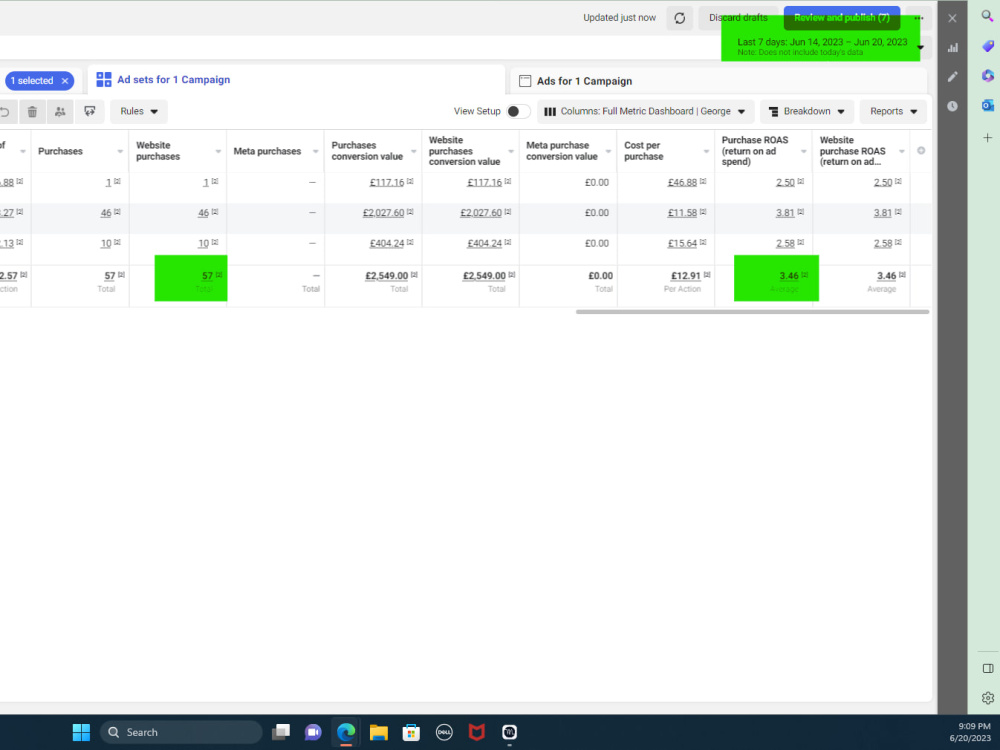Open the Cost per purchase column menu arrow
This screenshot has width=1000, height=750.
706,151
